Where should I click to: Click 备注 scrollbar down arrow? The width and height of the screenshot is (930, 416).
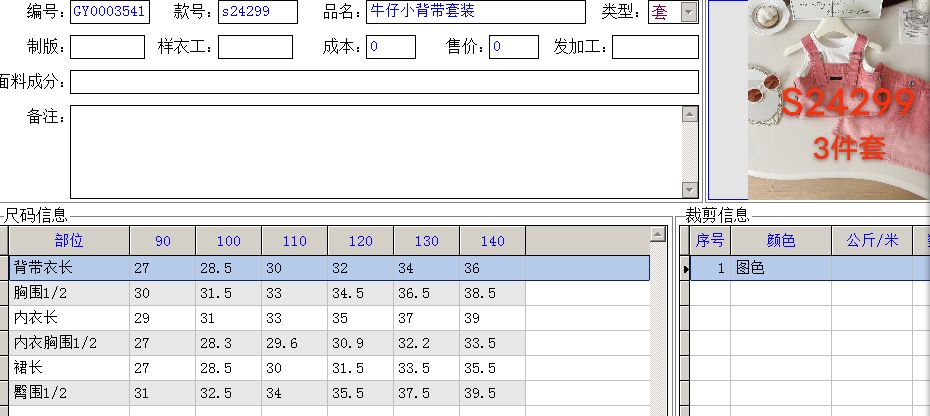pyautogui.click(x=690, y=190)
